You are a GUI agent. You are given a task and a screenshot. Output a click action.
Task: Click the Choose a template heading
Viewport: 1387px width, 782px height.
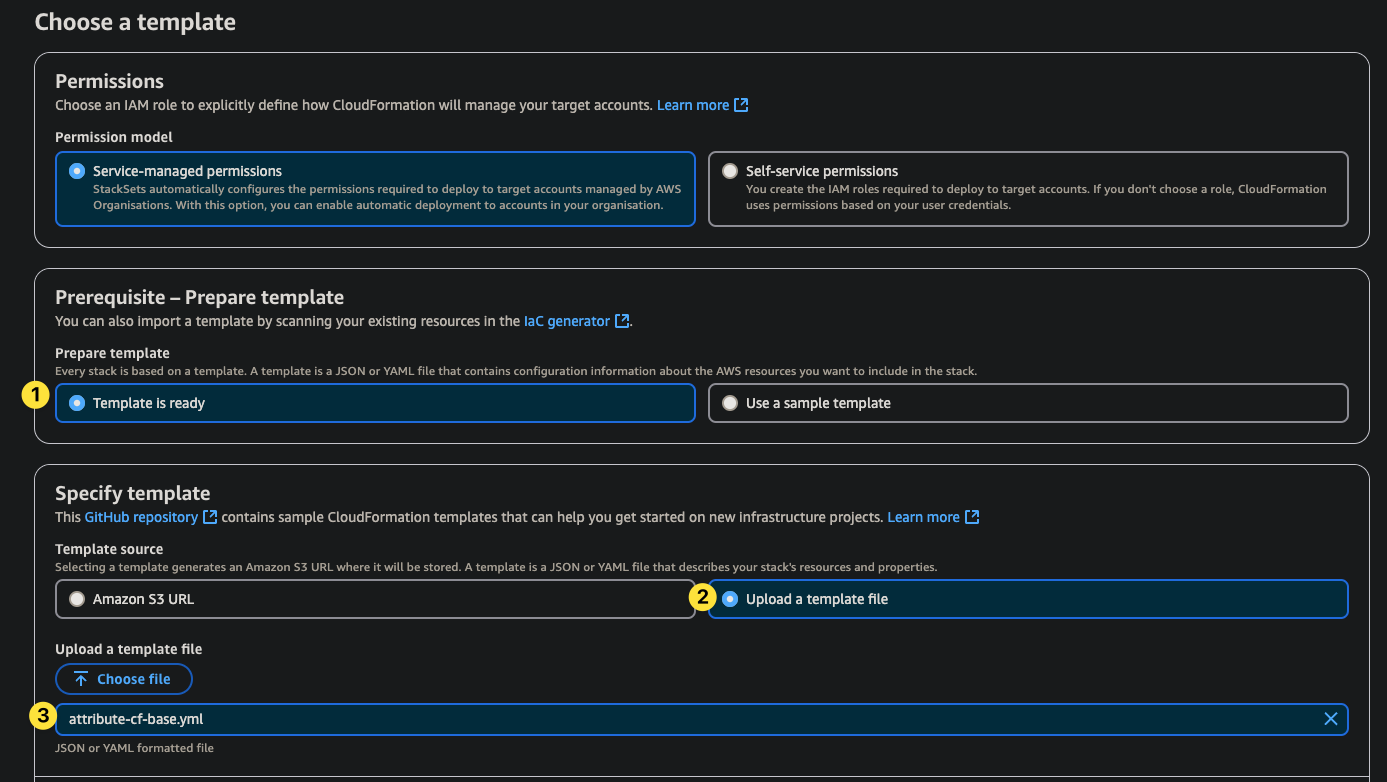click(x=135, y=22)
